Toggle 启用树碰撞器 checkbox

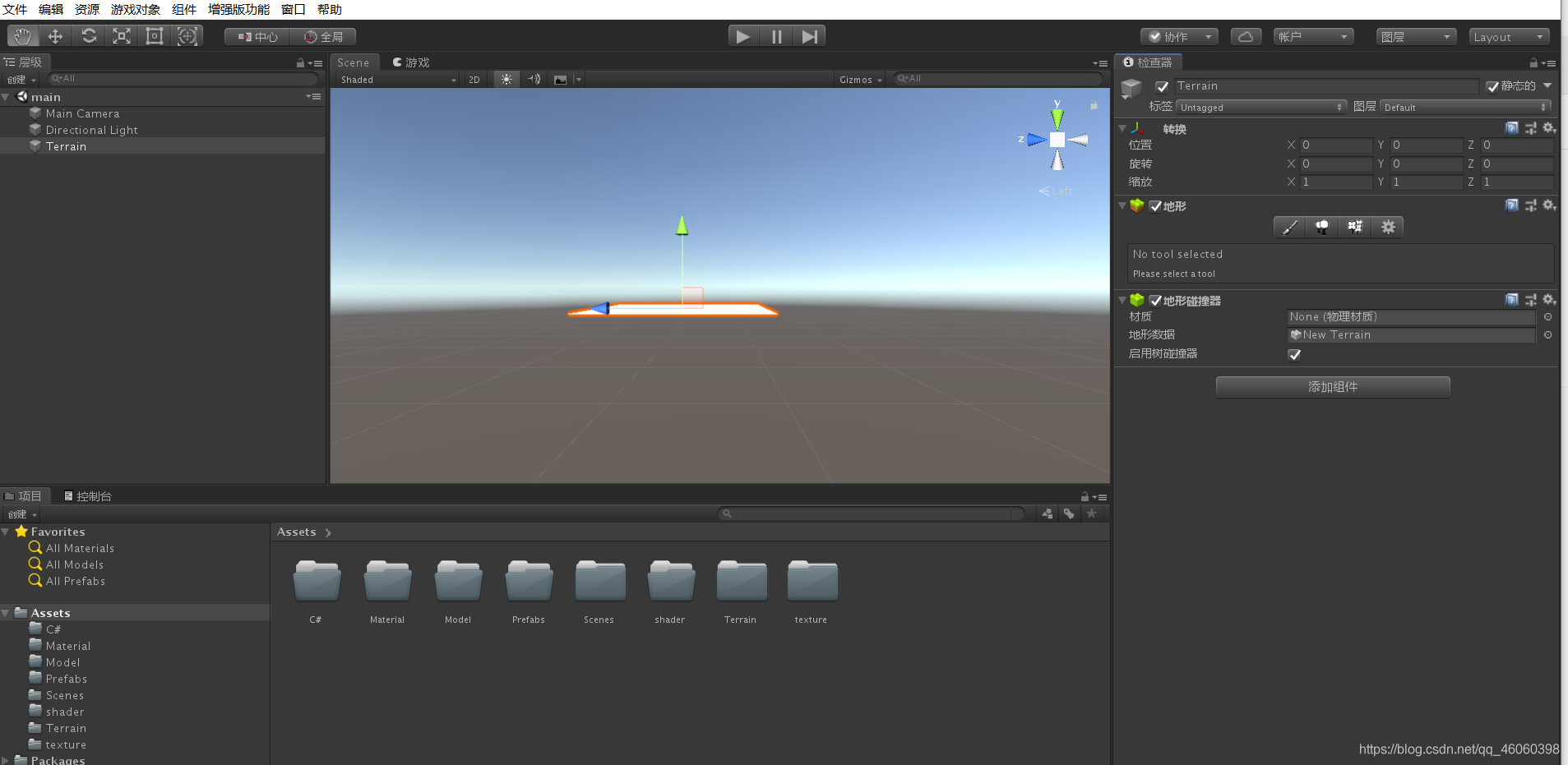tap(1294, 354)
